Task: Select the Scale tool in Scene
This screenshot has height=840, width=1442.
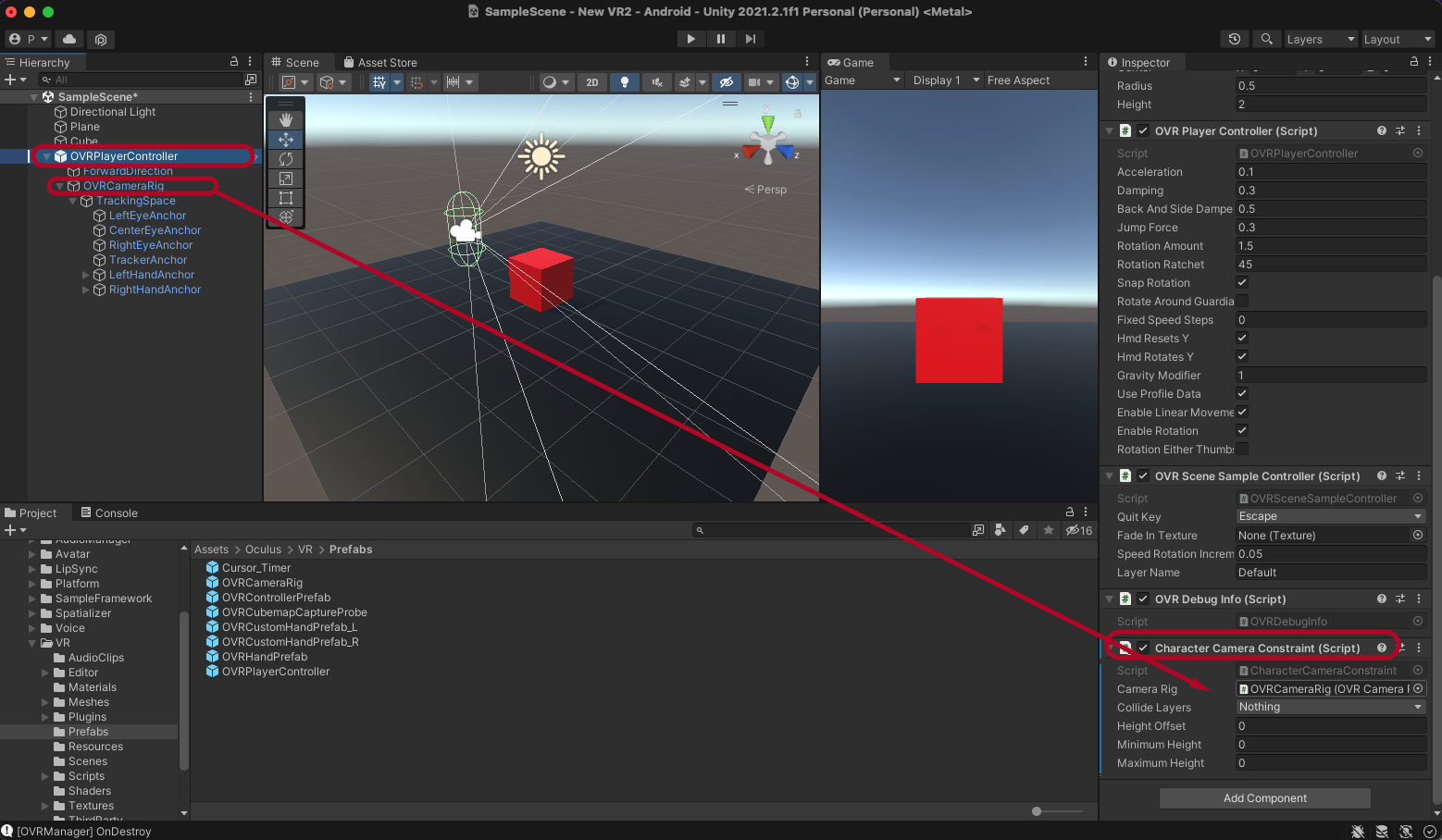Action: pyautogui.click(x=286, y=179)
